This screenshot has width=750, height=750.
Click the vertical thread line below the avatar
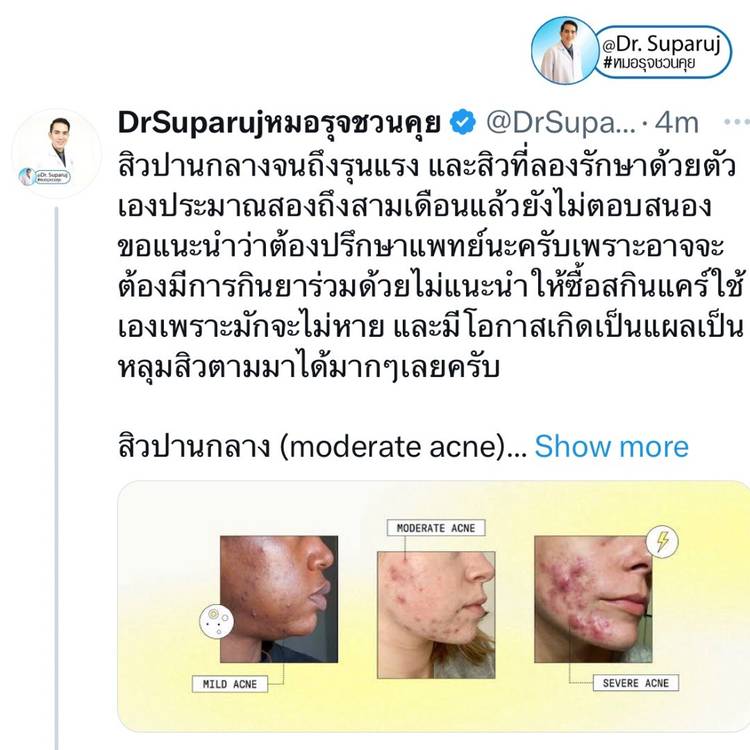56,478
